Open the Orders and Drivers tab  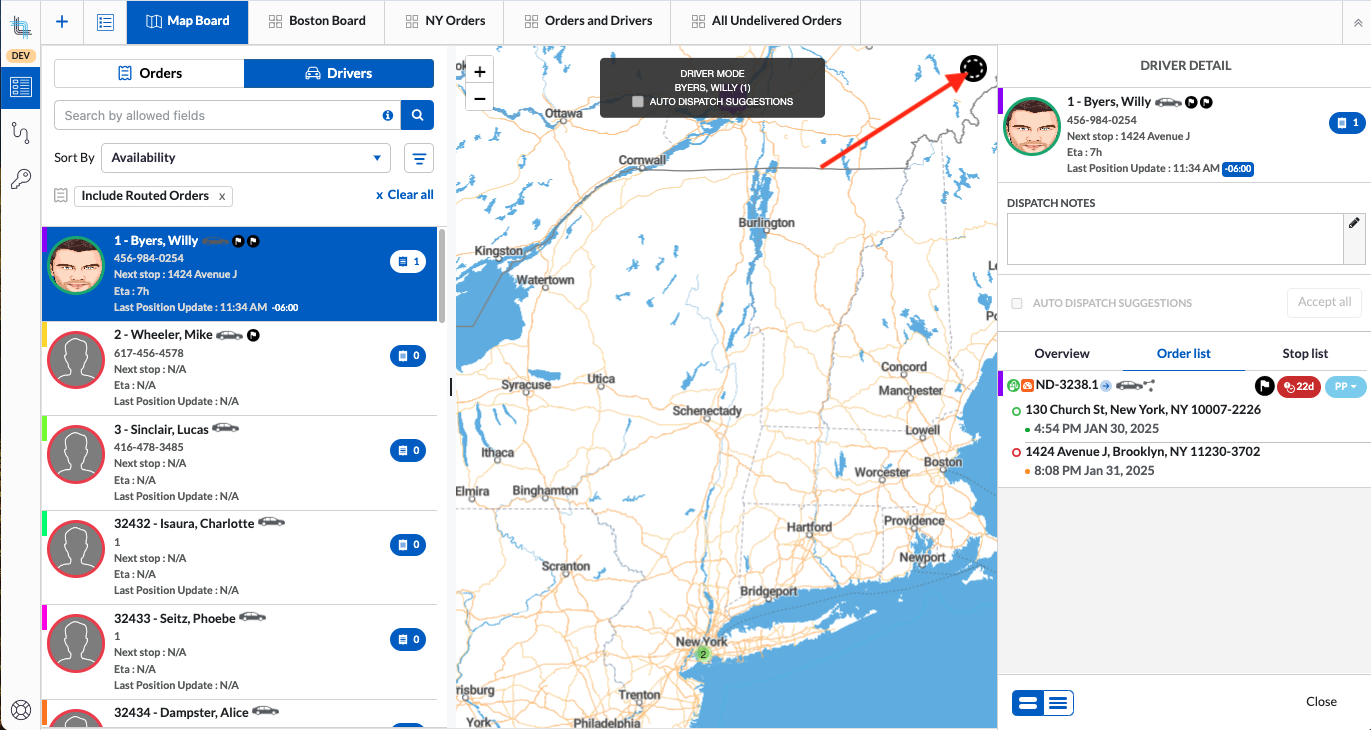[587, 21]
